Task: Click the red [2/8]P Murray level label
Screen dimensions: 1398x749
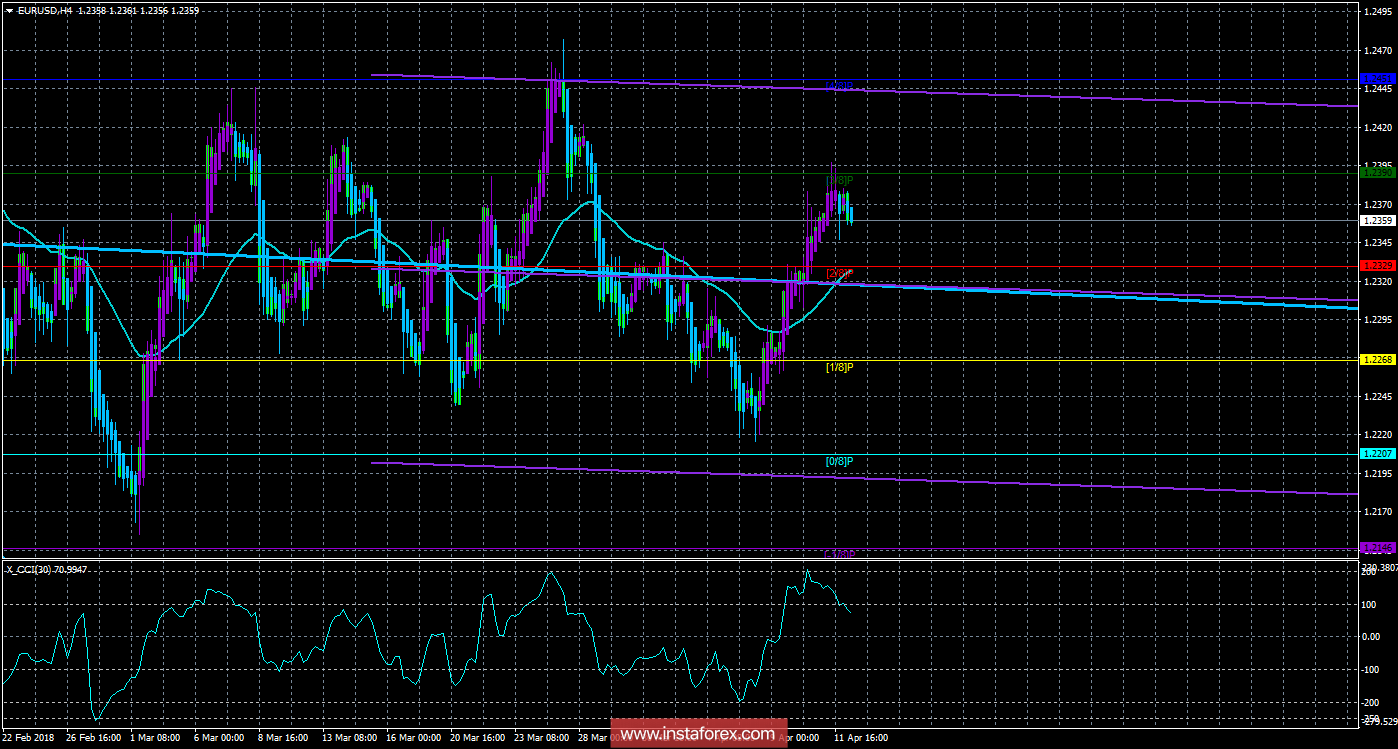Action: [839, 273]
